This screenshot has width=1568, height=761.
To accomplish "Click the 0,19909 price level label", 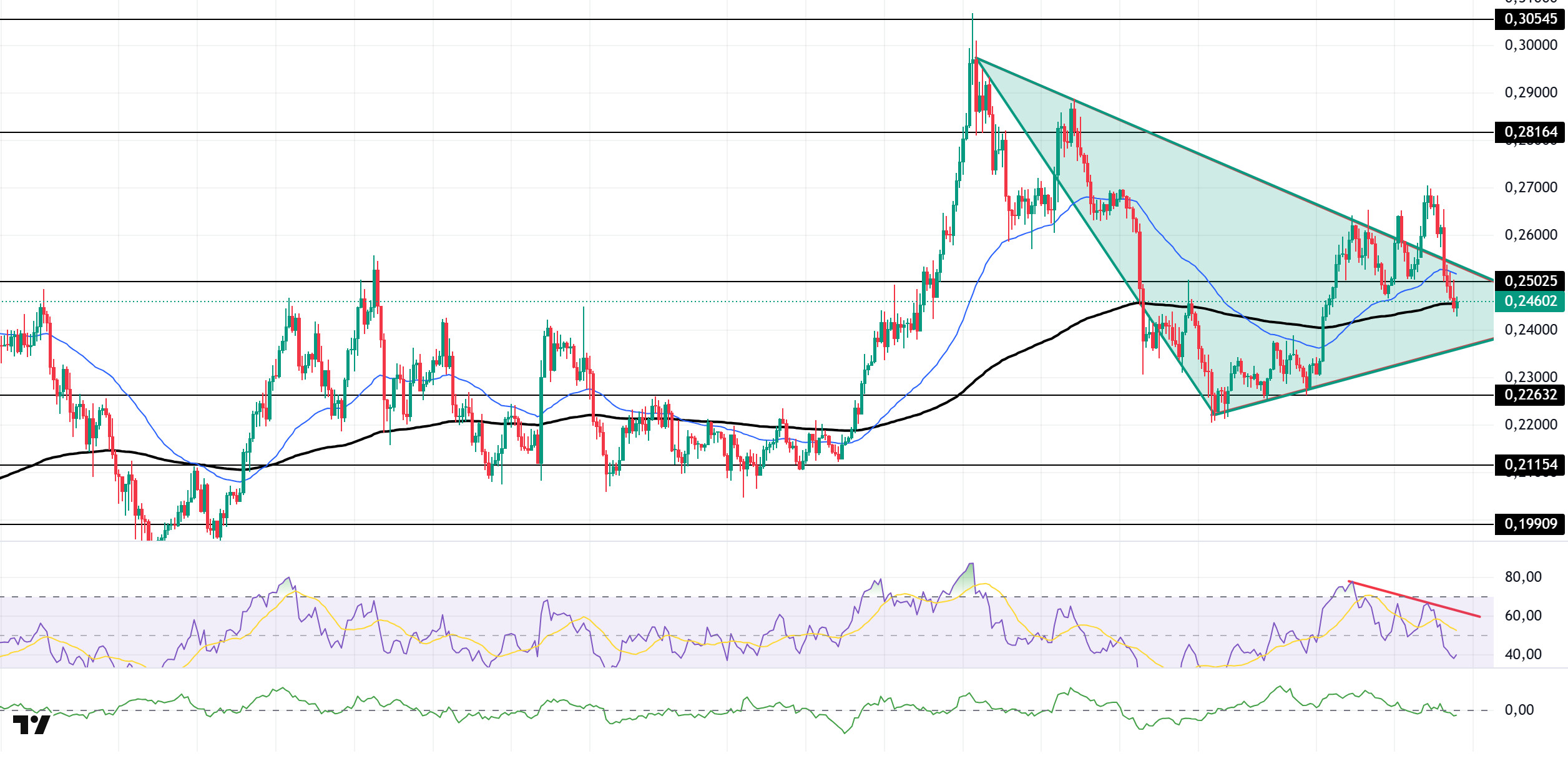I will tap(1530, 524).
